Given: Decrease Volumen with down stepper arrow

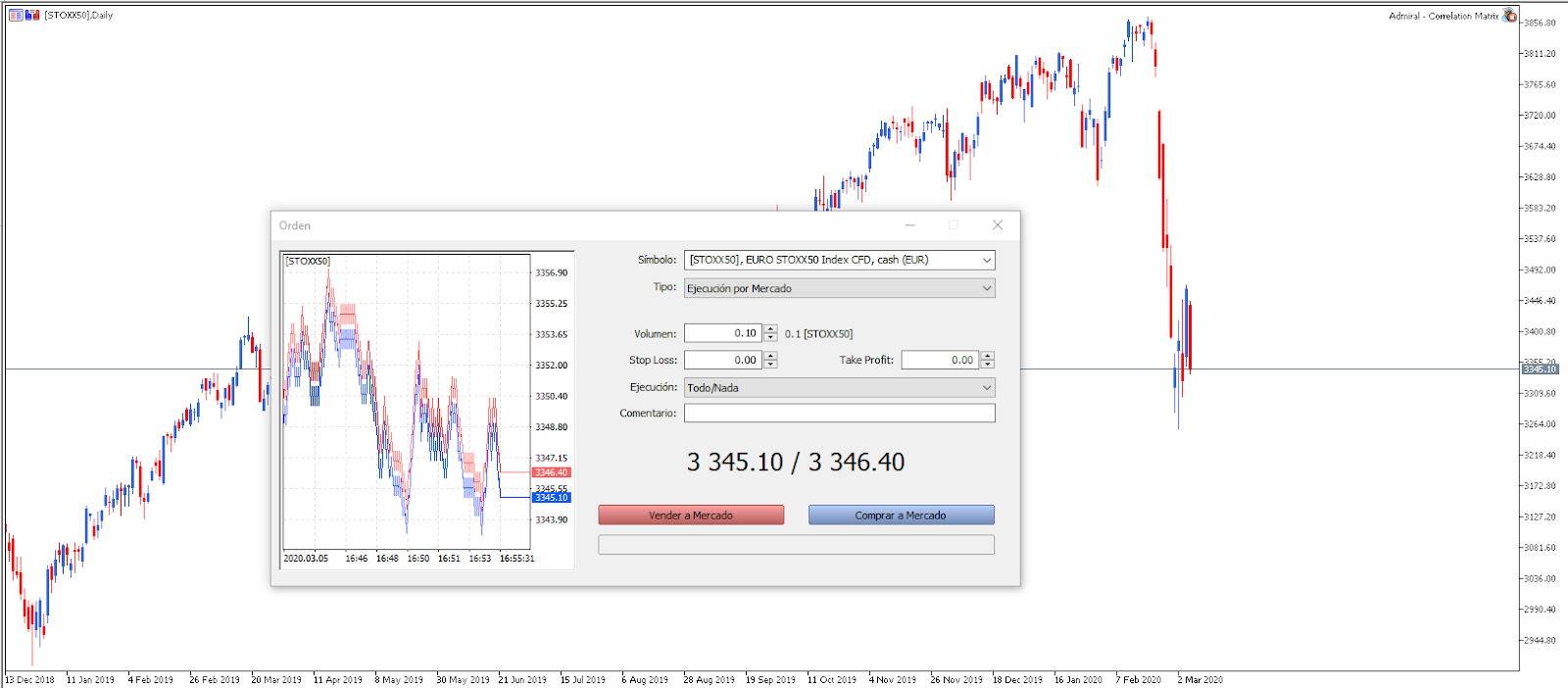Looking at the screenshot, I should (x=770, y=338).
